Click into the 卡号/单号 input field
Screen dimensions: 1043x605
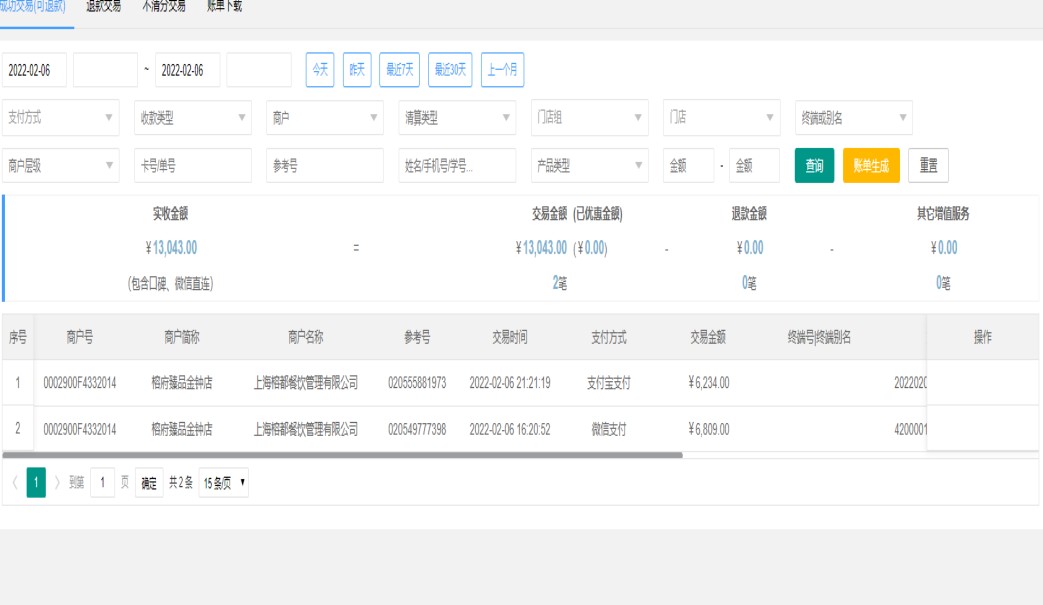tap(193, 166)
